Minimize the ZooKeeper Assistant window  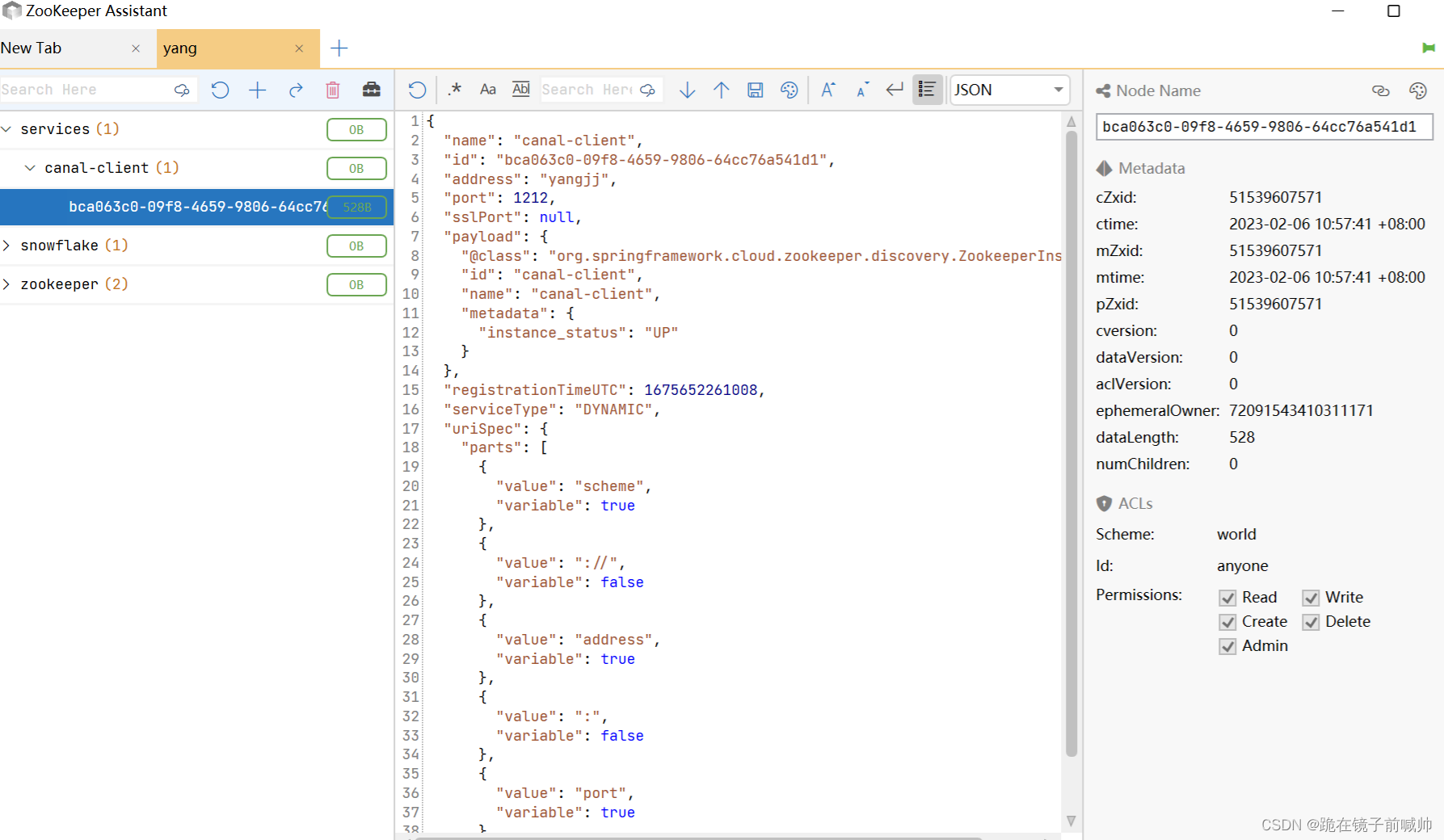[x=1338, y=11]
